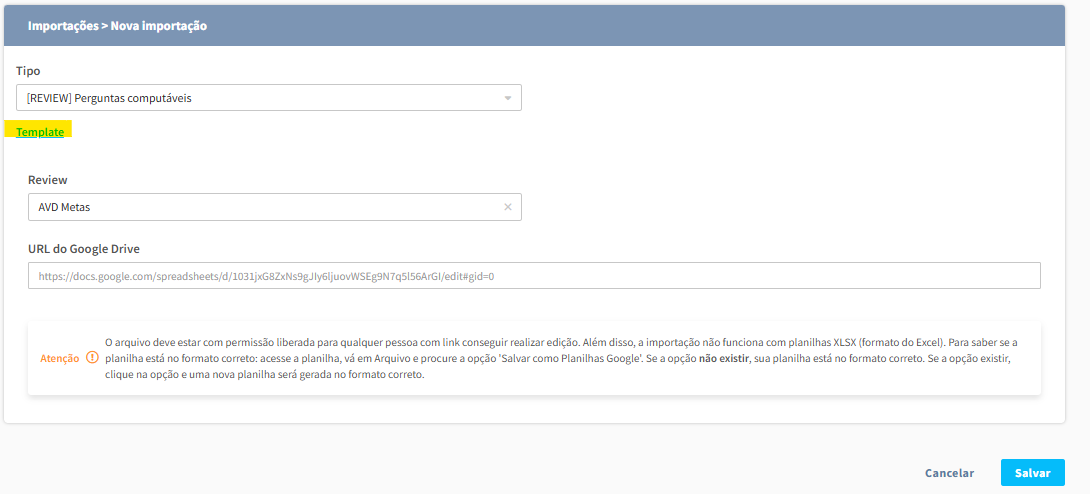Click the green Template link
This screenshot has height=494, width=1090.
[x=40, y=132]
